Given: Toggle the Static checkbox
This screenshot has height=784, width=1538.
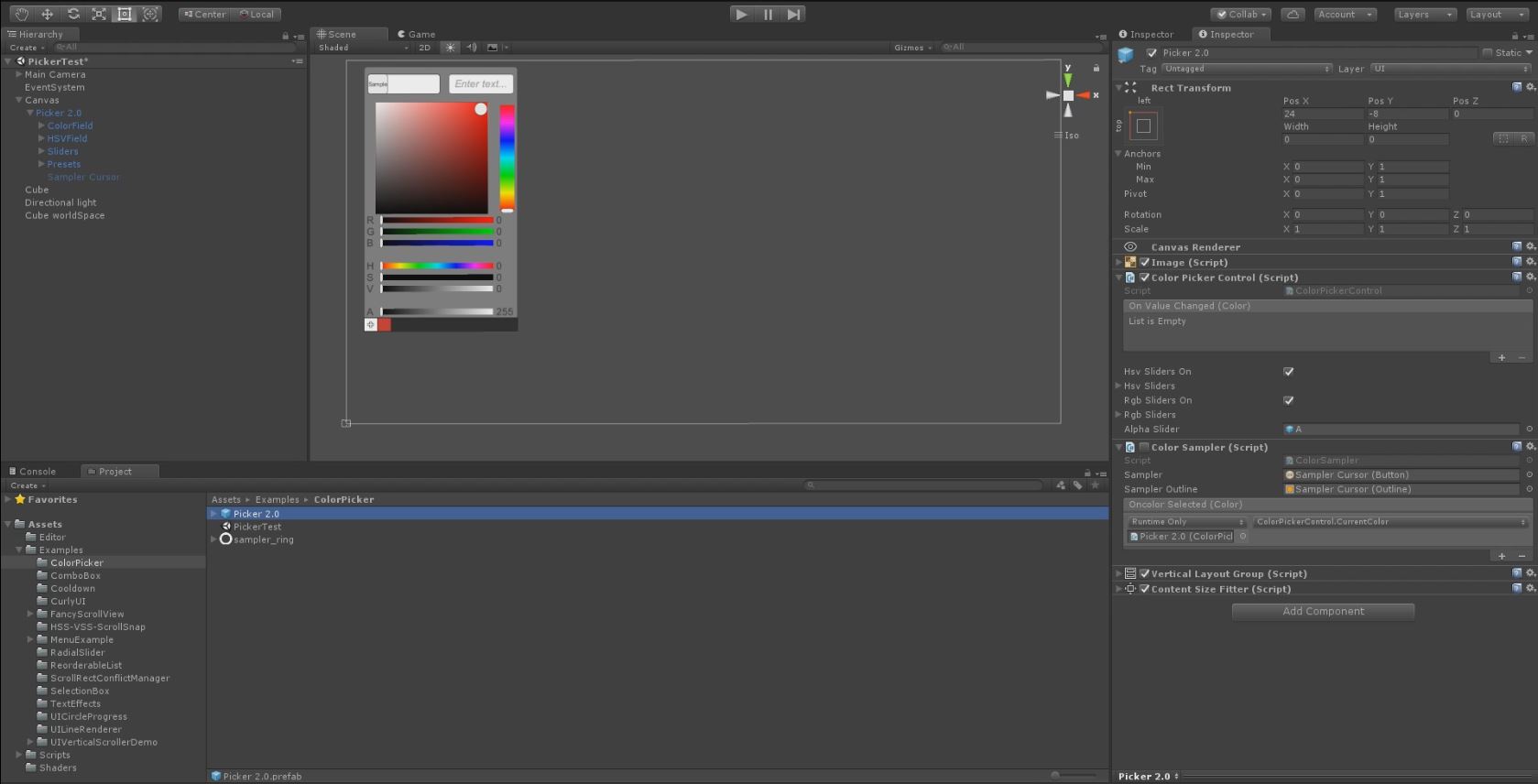Looking at the screenshot, I should pos(1488,53).
